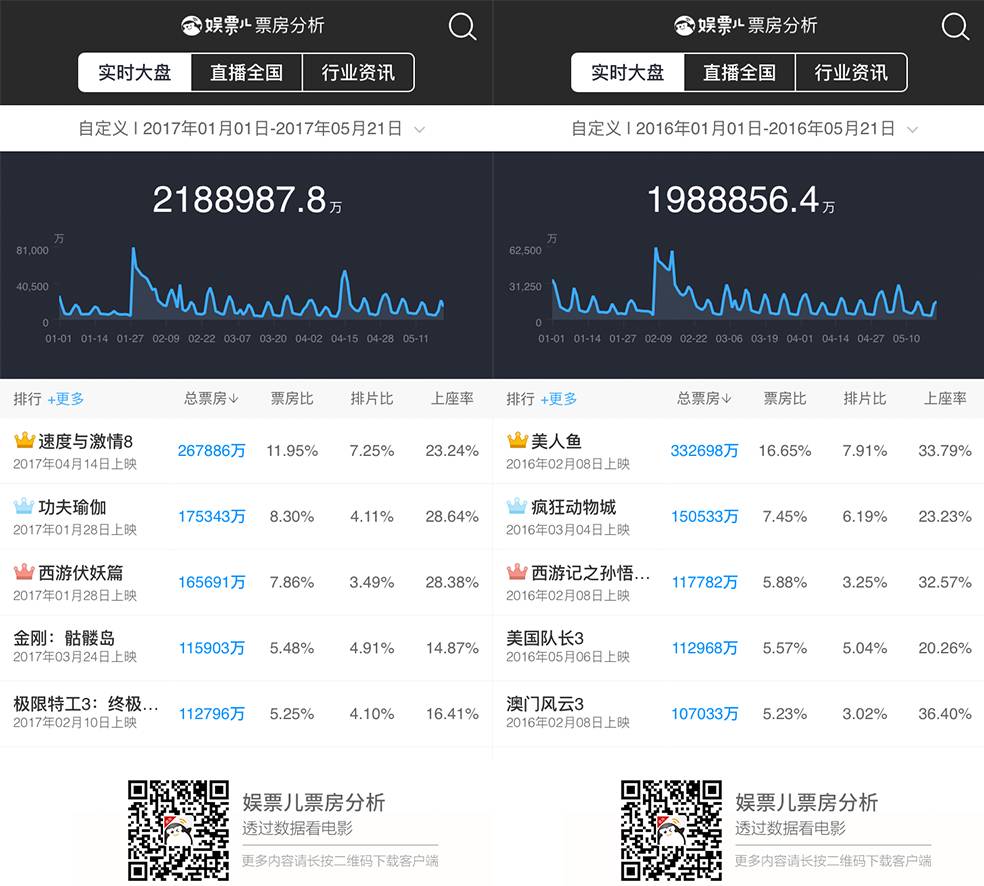Open search in the 2016 panel
This screenshot has height=886, width=984.
[x=955, y=27]
